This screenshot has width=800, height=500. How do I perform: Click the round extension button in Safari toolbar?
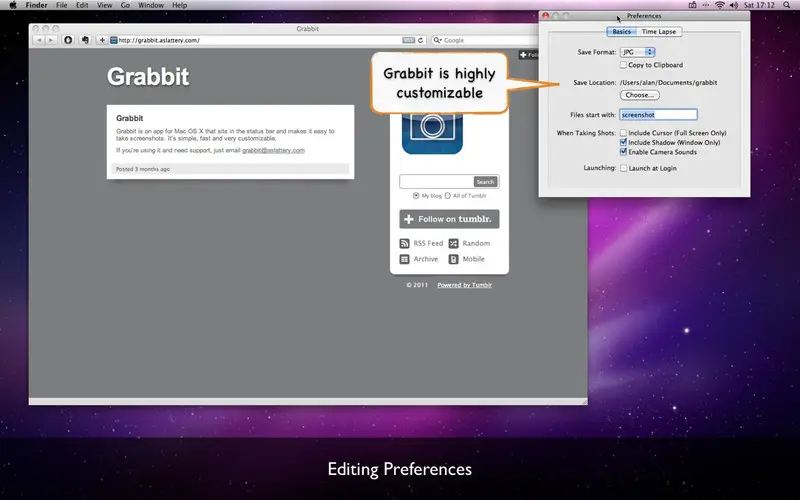click(68, 40)
